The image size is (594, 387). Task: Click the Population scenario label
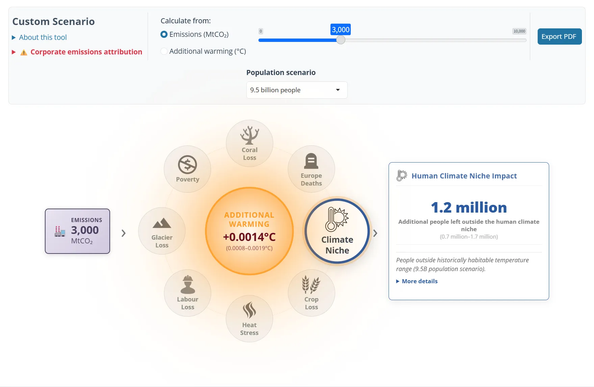[x=281, y=72]
